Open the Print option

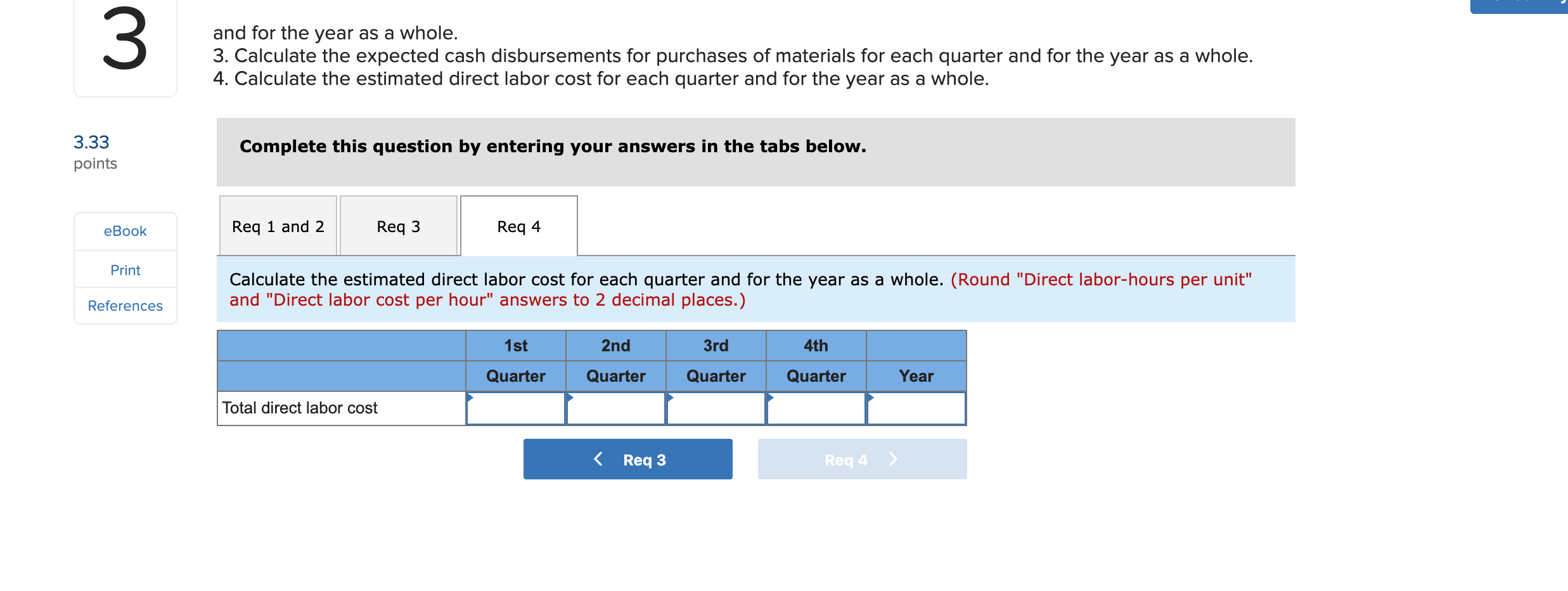pyautogui.click(x=125, y=270)
